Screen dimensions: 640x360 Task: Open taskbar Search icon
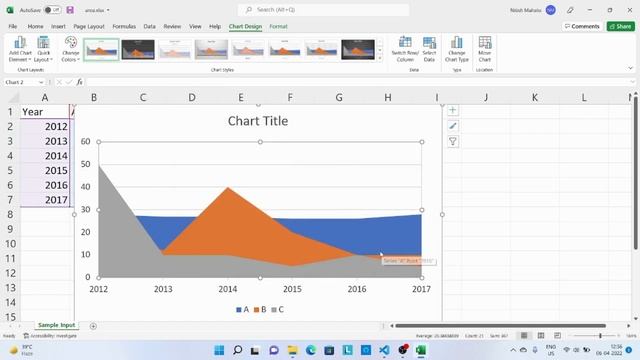click(x=237, y=350)
